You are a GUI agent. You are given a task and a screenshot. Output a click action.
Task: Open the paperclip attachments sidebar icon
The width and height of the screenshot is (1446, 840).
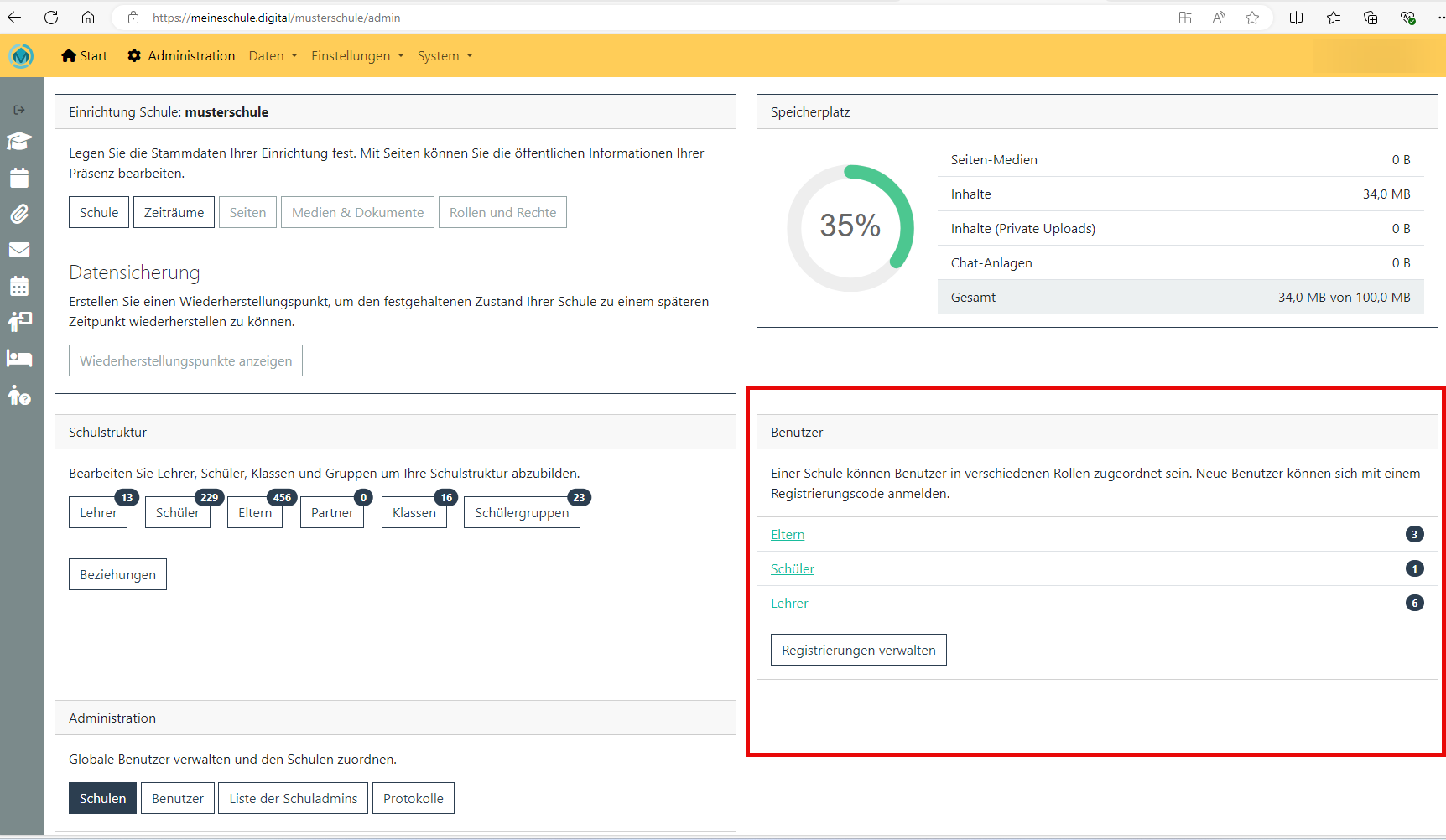pos(19,214)
